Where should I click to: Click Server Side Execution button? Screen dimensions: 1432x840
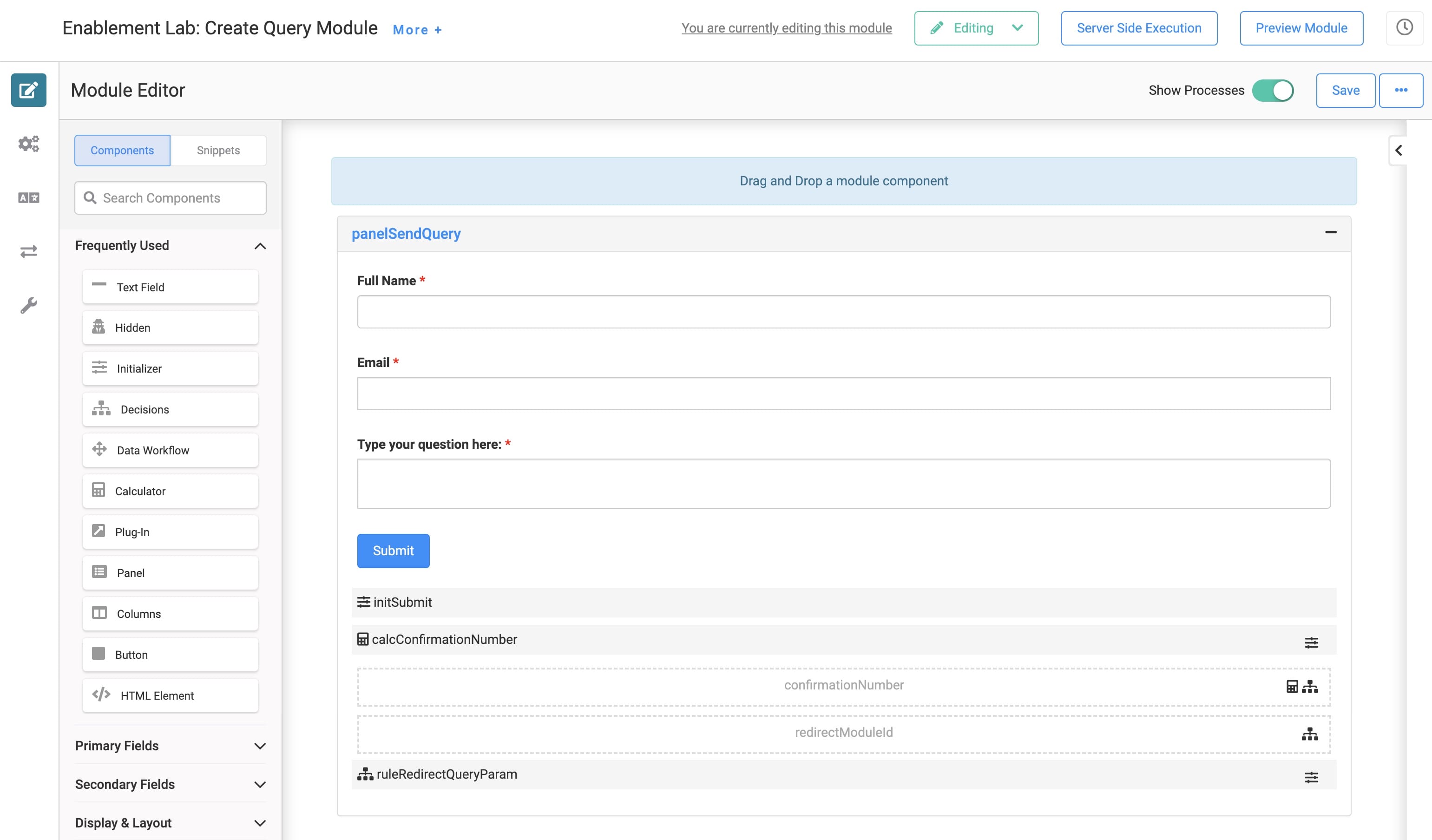(x=1139, y=28)
